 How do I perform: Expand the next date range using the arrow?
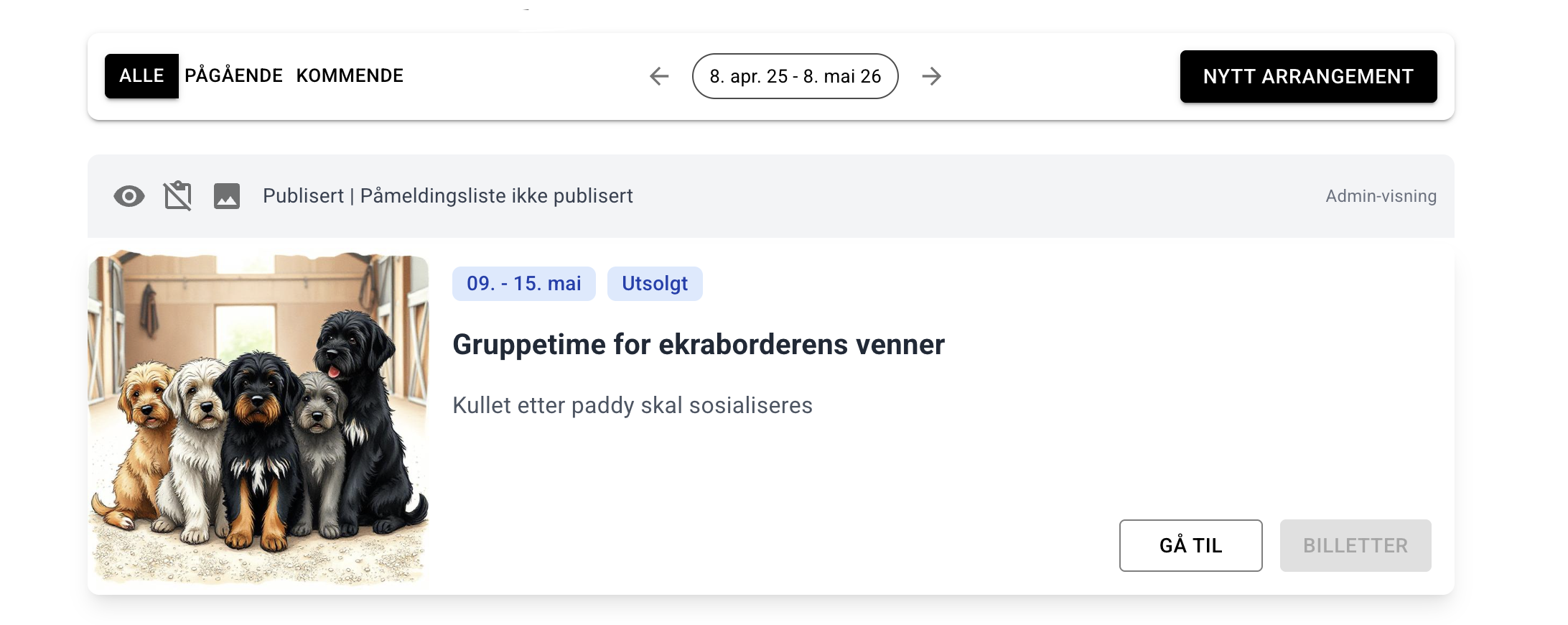933,76
